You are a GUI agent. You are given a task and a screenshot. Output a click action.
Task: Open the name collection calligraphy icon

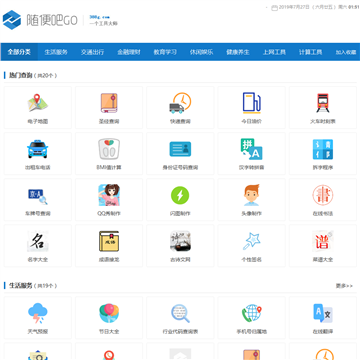tap(38, 241)
